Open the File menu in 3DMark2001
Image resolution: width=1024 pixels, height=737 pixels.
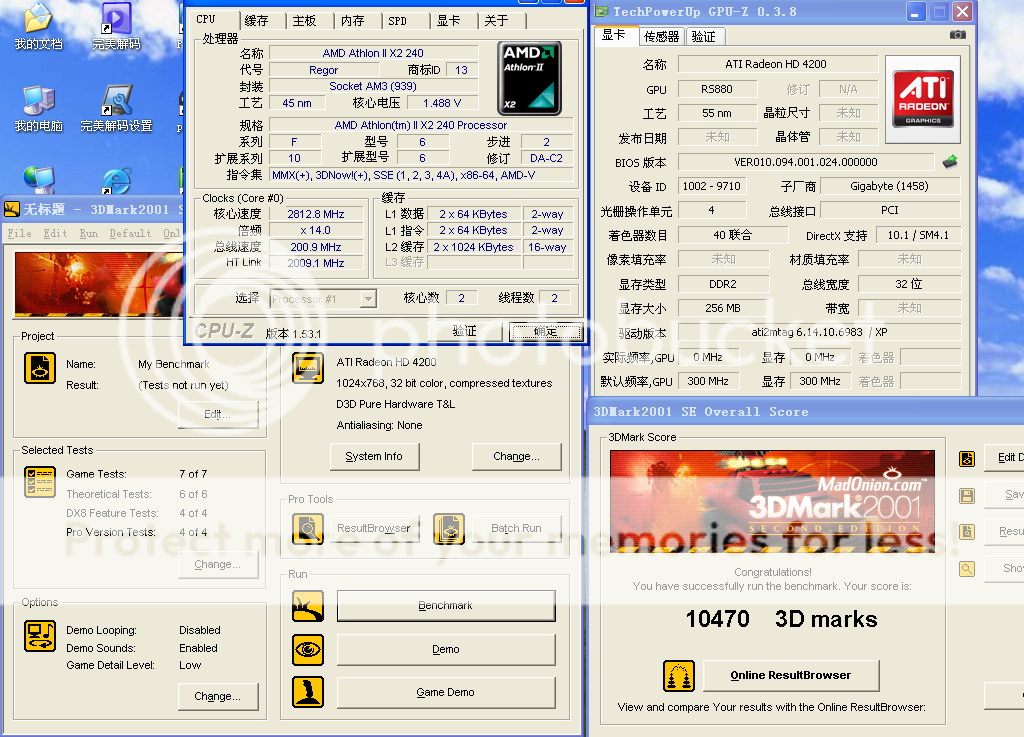click(20, 233)
